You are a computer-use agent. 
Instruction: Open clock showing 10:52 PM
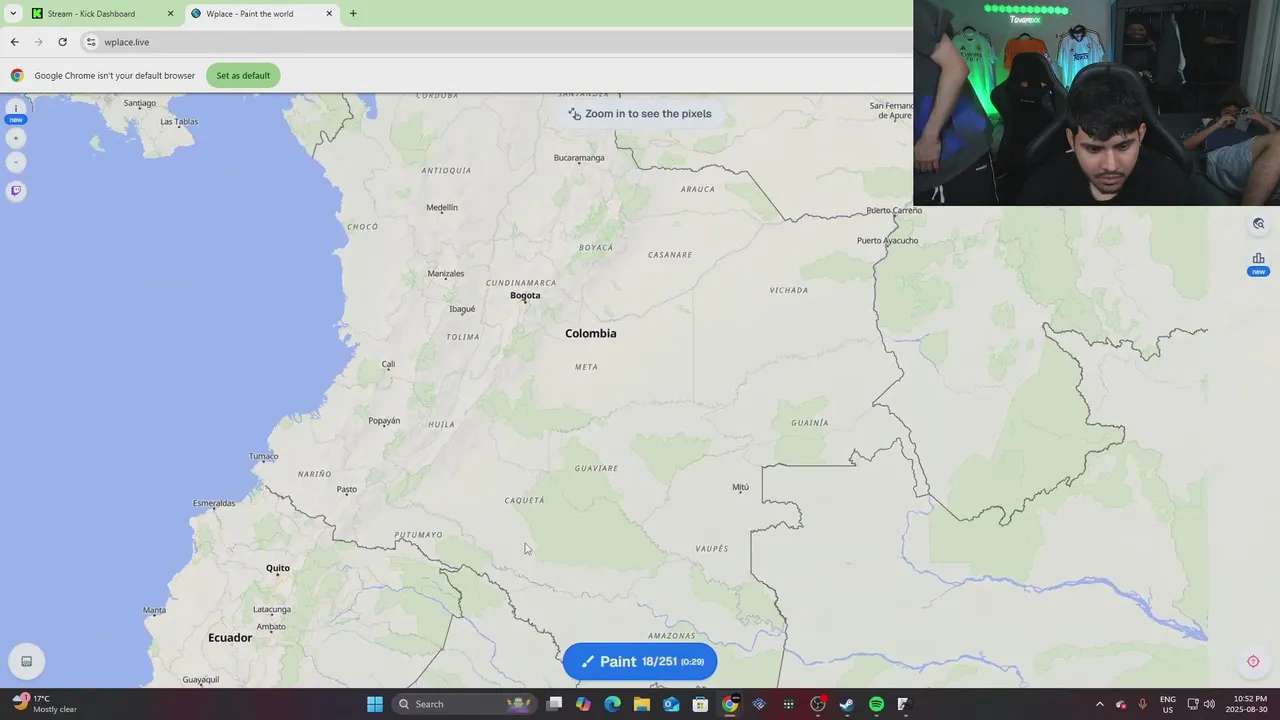coord(1250,704)
